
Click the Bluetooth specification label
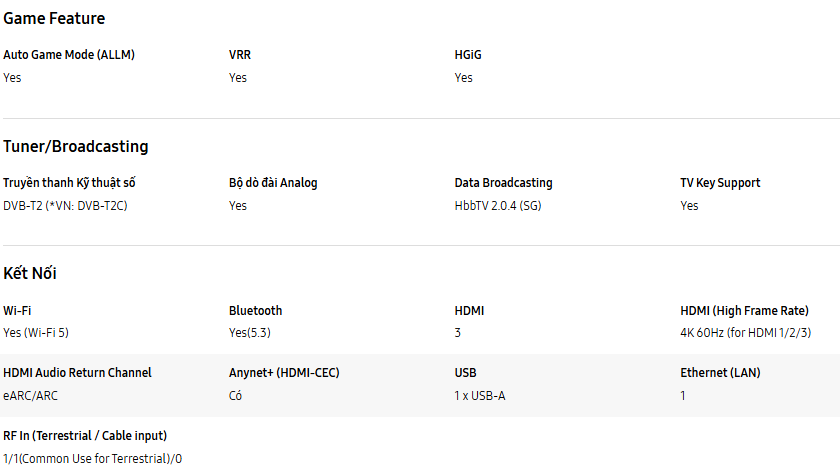point(255,311)
